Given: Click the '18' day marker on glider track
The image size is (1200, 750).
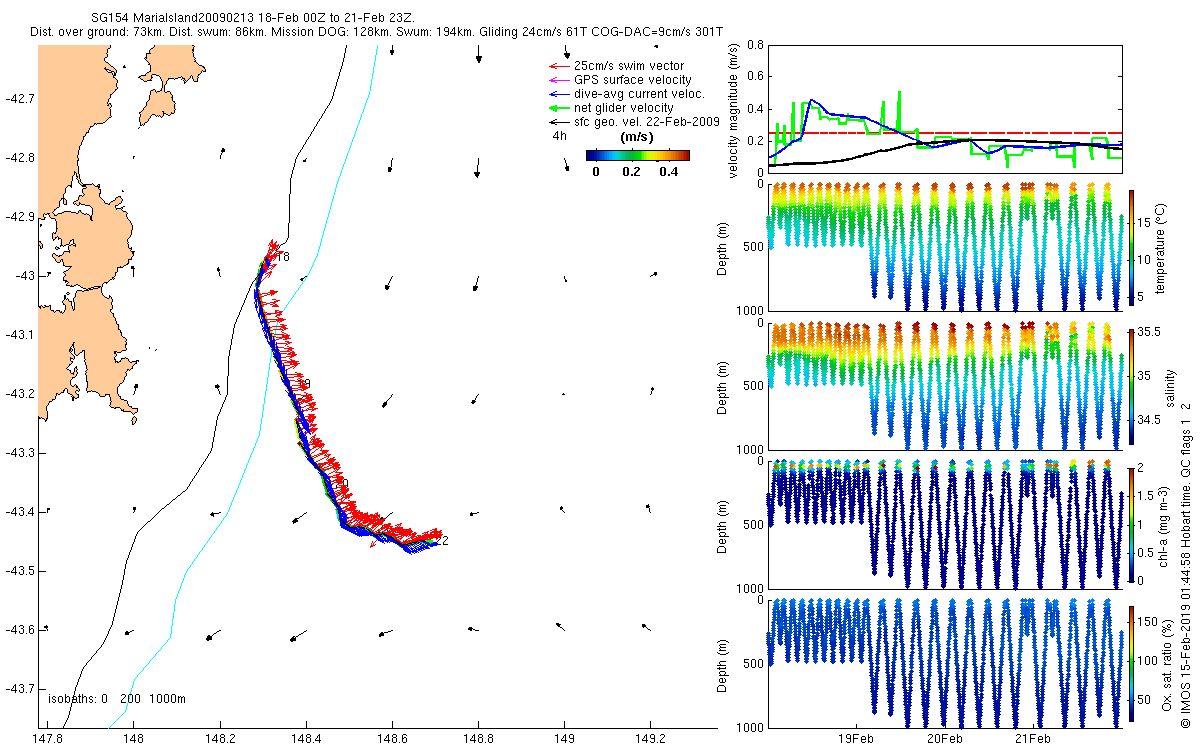Looking at the screenshot, I should click(282, 258).
